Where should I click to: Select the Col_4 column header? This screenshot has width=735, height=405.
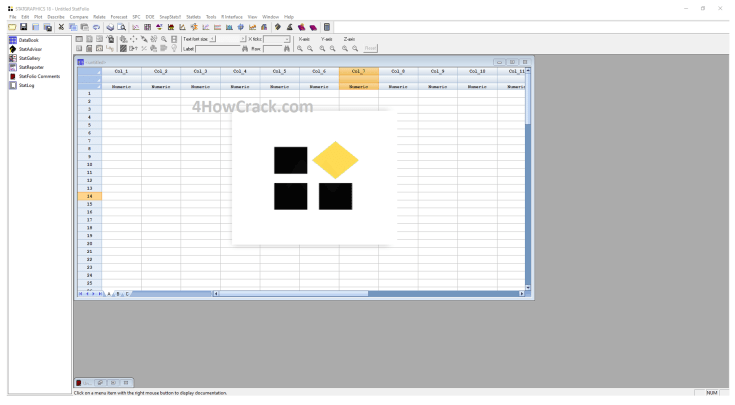pos(240,71)
